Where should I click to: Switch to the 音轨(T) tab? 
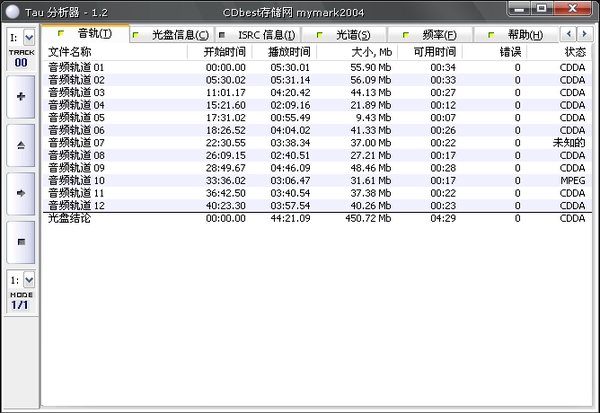(x=85, y=34)
